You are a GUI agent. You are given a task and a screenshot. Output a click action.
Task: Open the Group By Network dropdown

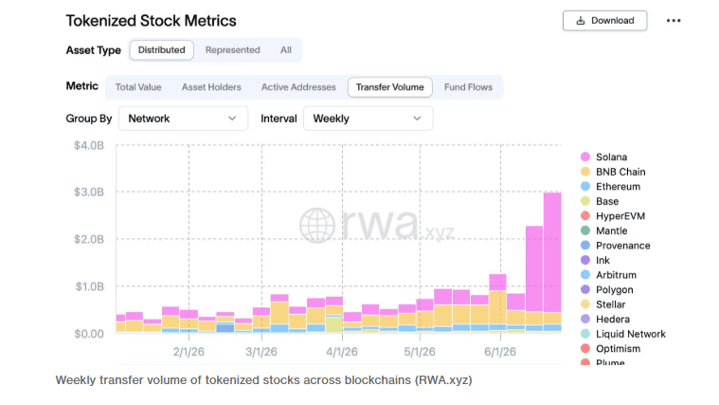coord(183,118)
